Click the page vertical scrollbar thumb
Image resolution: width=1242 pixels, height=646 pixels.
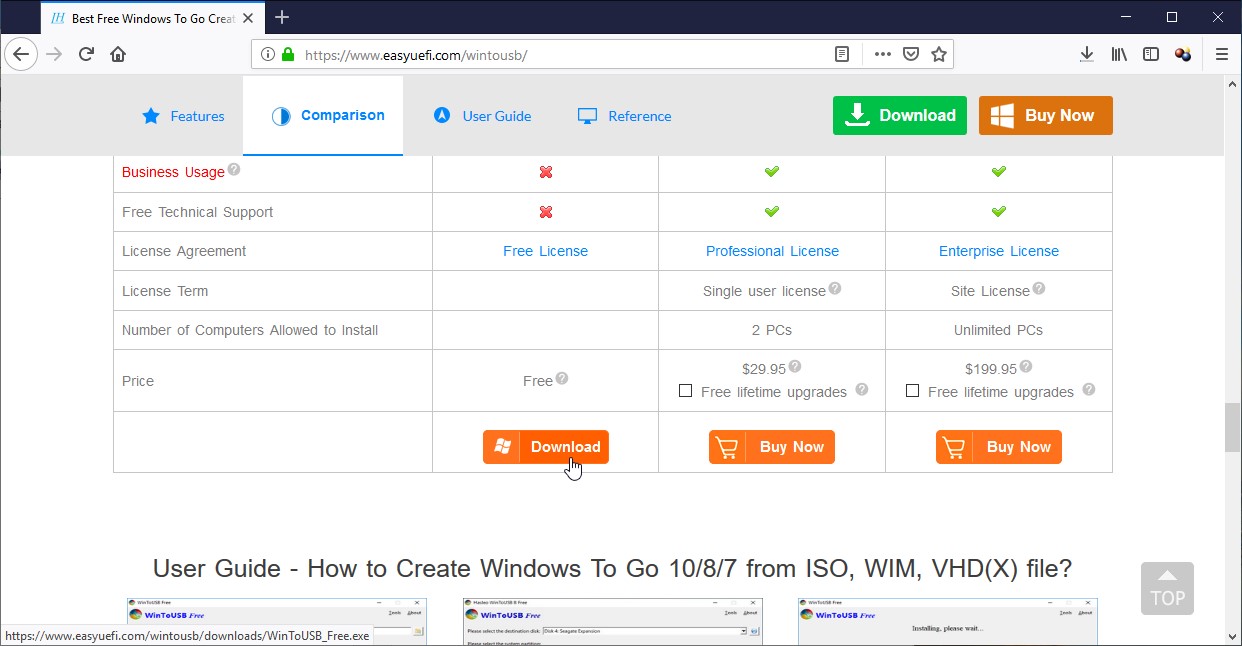coord(1232,428)
